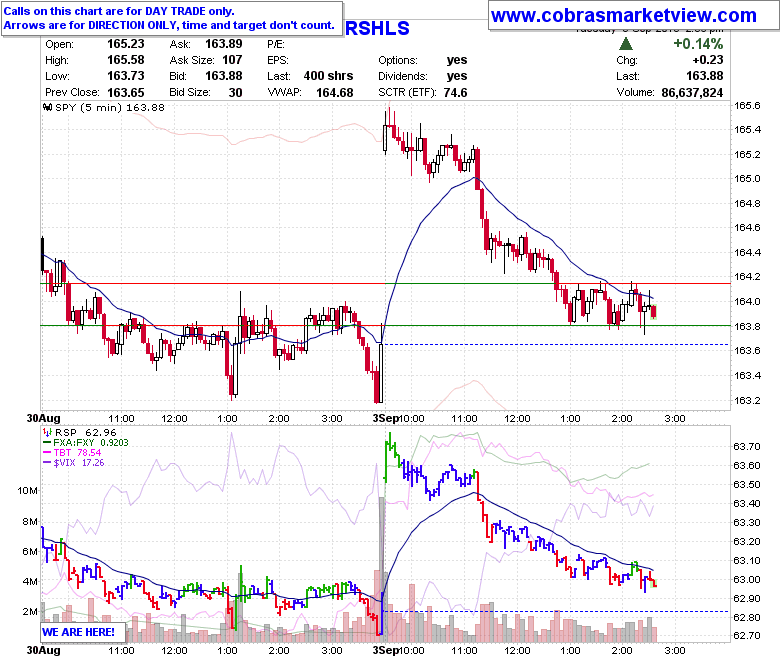The height and width of the screenshot is (659, 780).
Task: Click the 2M volume axis label
Action: pyautogui.click(x=30, y=611)
